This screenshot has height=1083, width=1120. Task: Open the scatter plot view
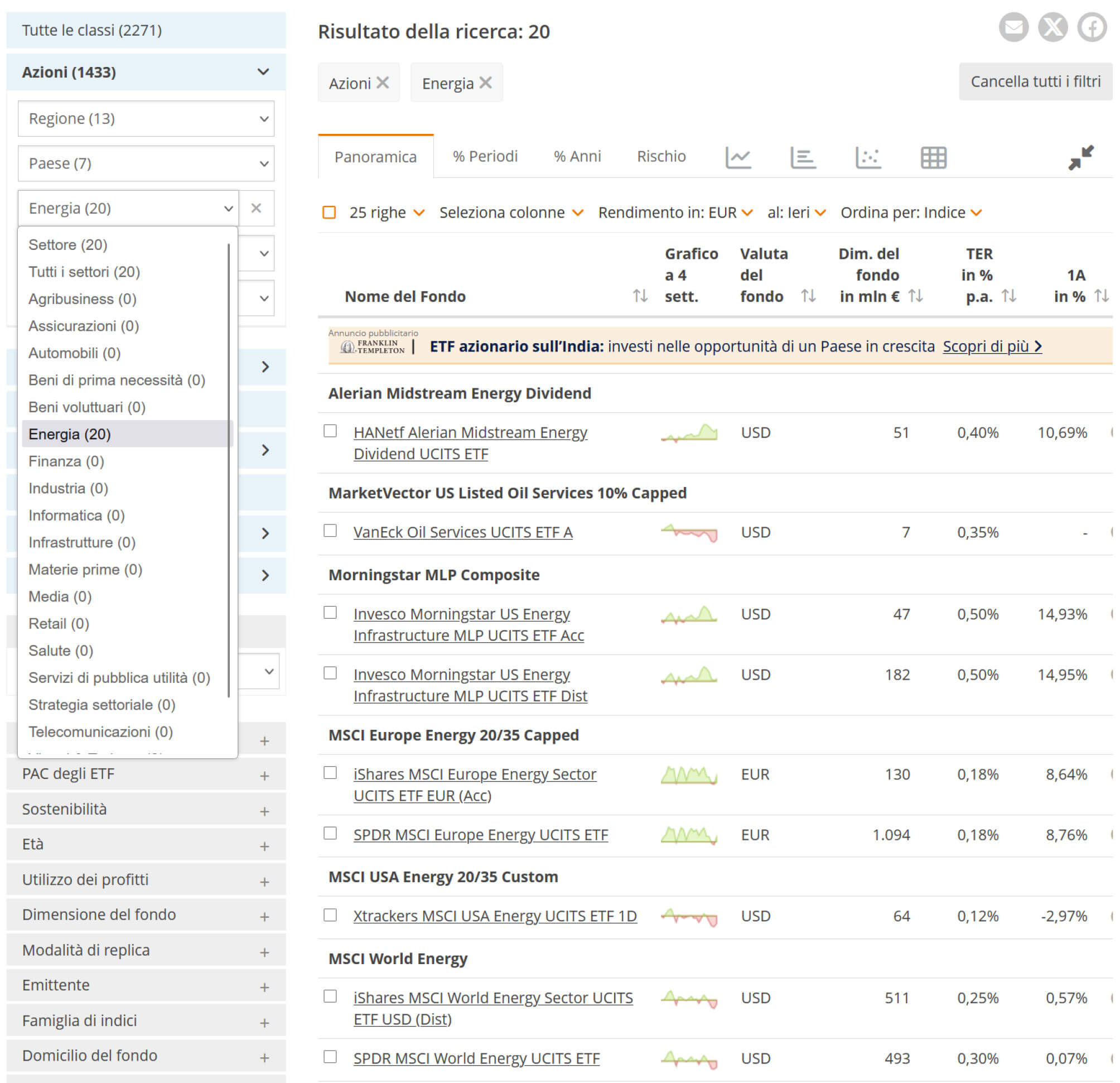868,157
